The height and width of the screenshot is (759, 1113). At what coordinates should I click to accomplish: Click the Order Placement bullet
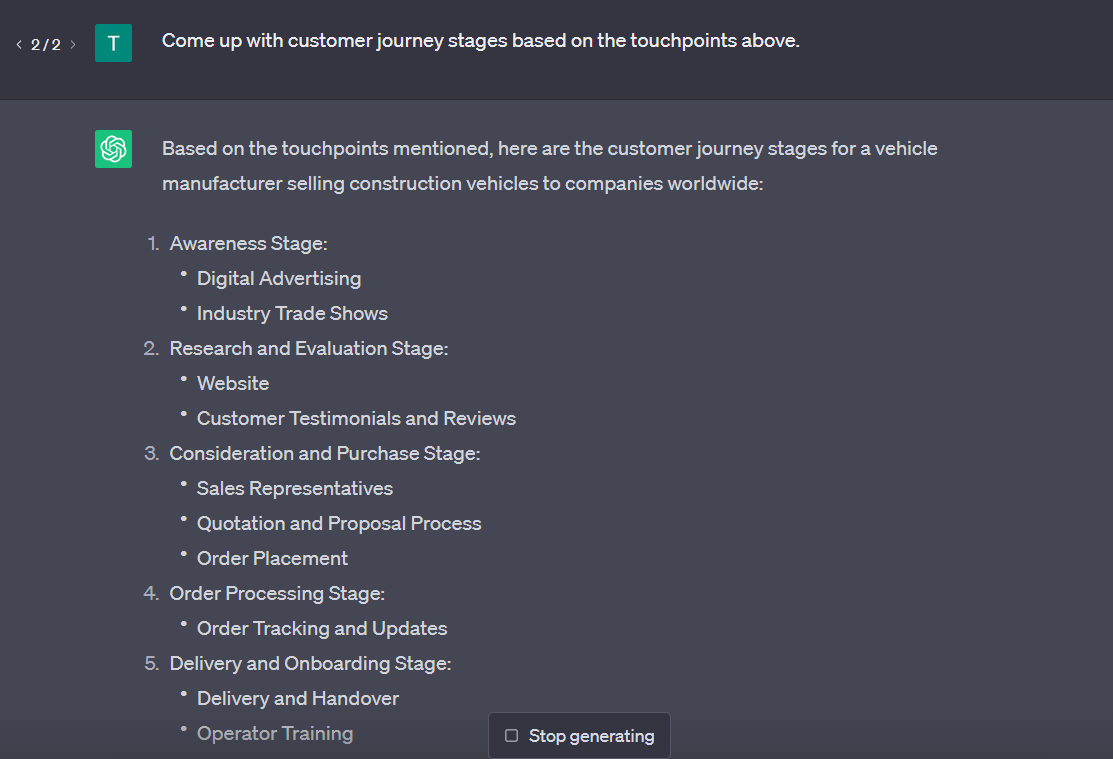273,559
